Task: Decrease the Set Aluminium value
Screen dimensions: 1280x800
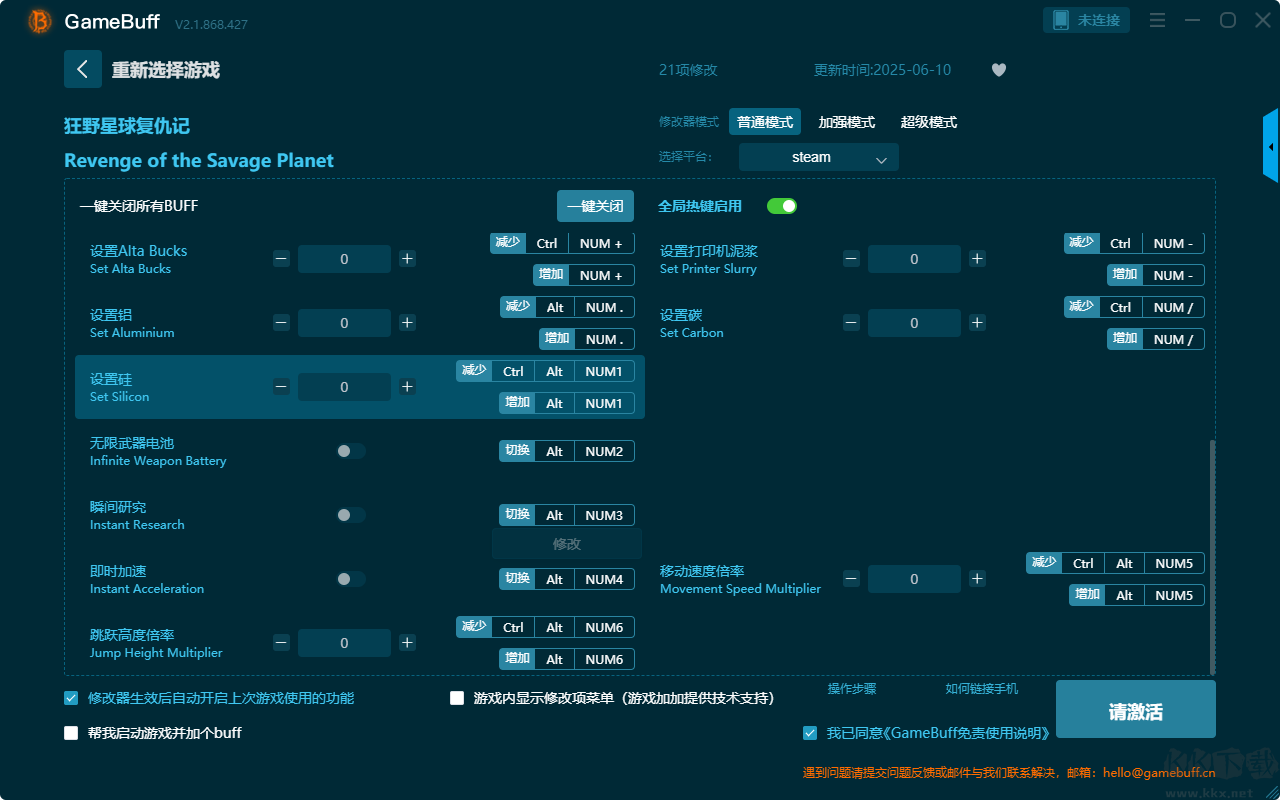Action: point(281,323)
